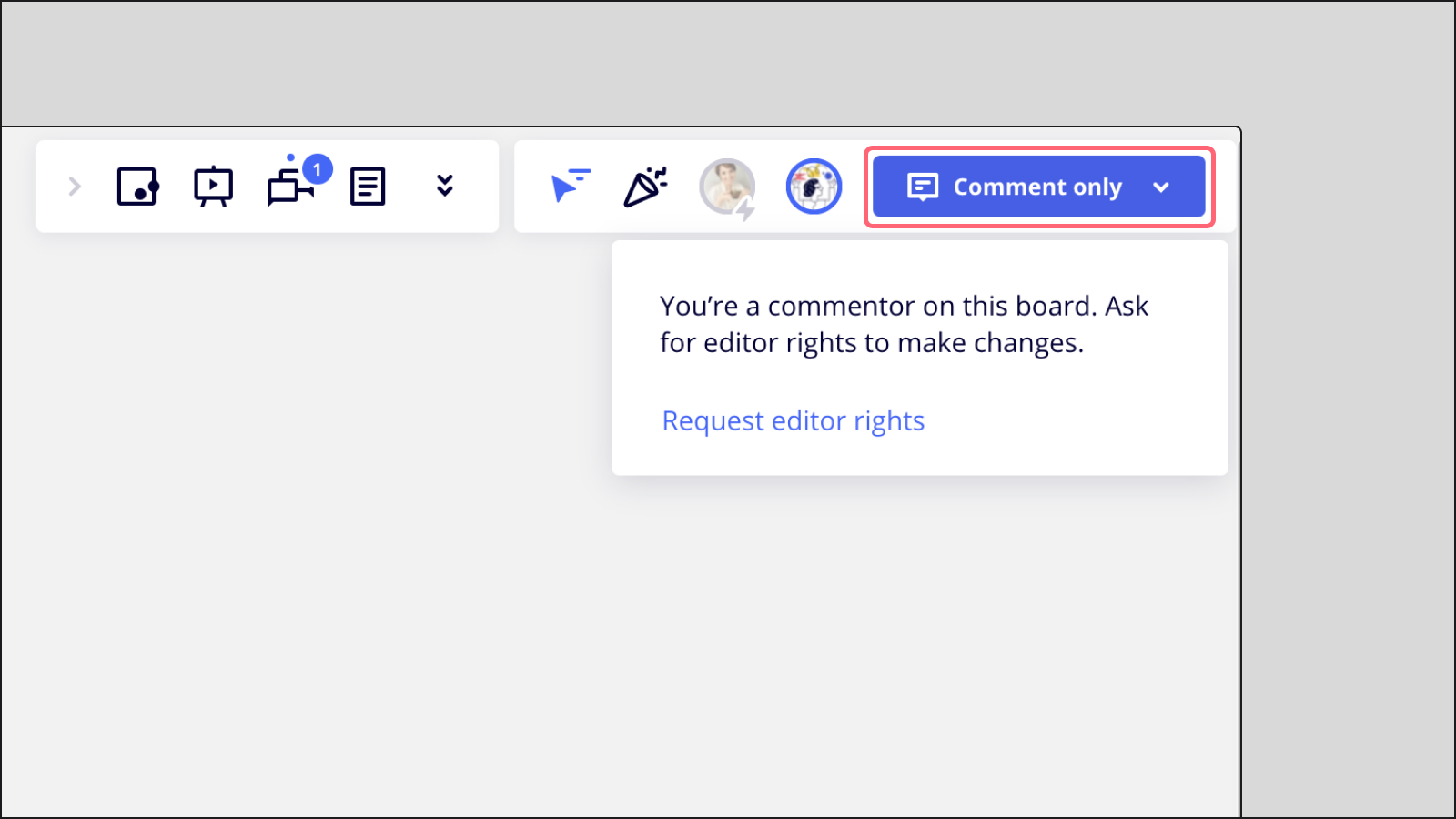The height and width of the screenshot is (819, 1456).
Task: Click the Comment only button label
Action: point(1037,187)
